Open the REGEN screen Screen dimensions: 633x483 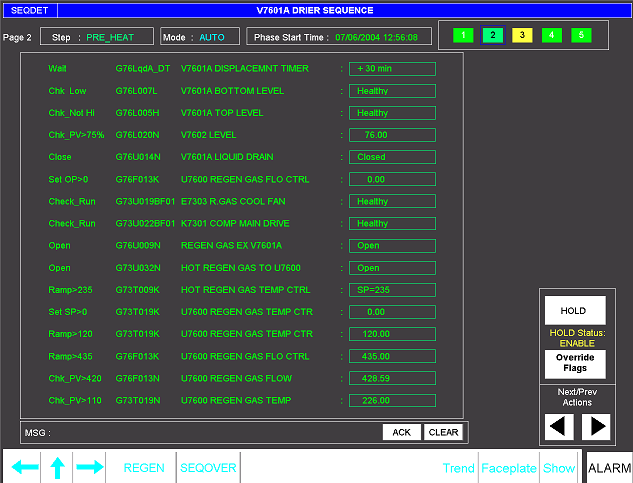click(144, 468)
